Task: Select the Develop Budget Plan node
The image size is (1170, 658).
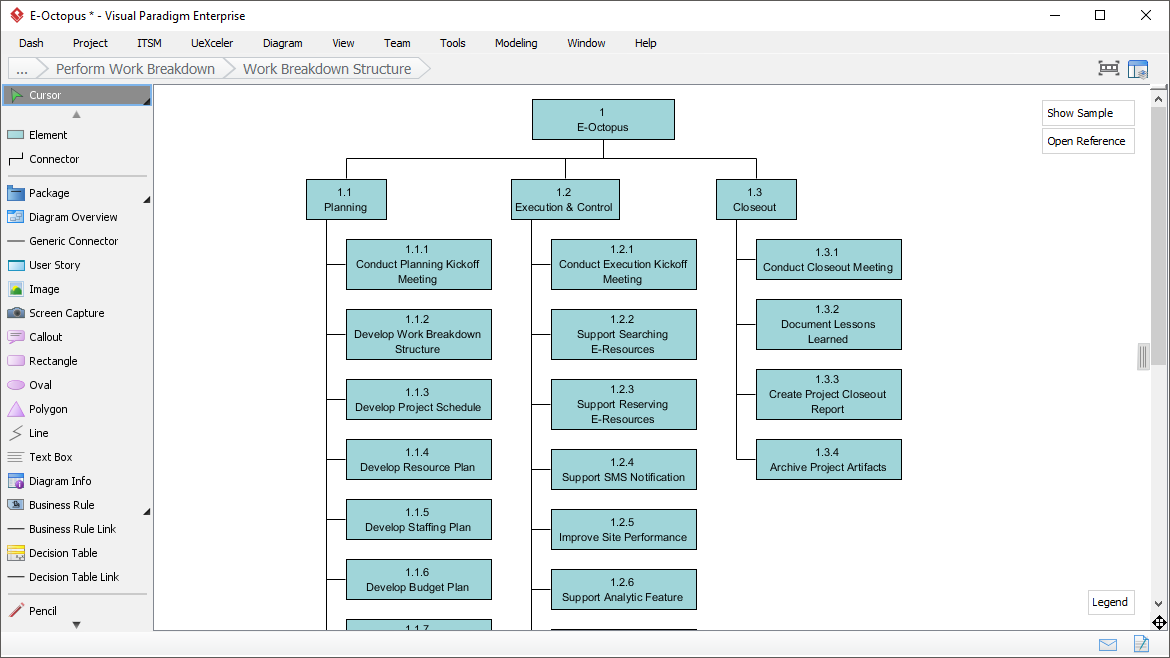Action: [x=419, y=580]
